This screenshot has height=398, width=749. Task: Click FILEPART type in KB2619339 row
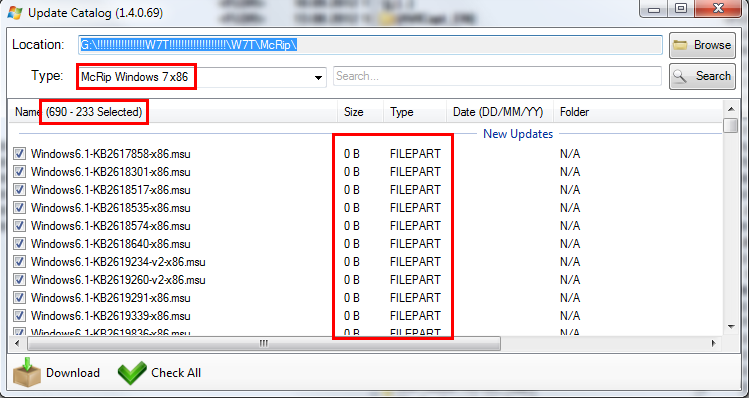pyautogui.click(x=415, y=316)
